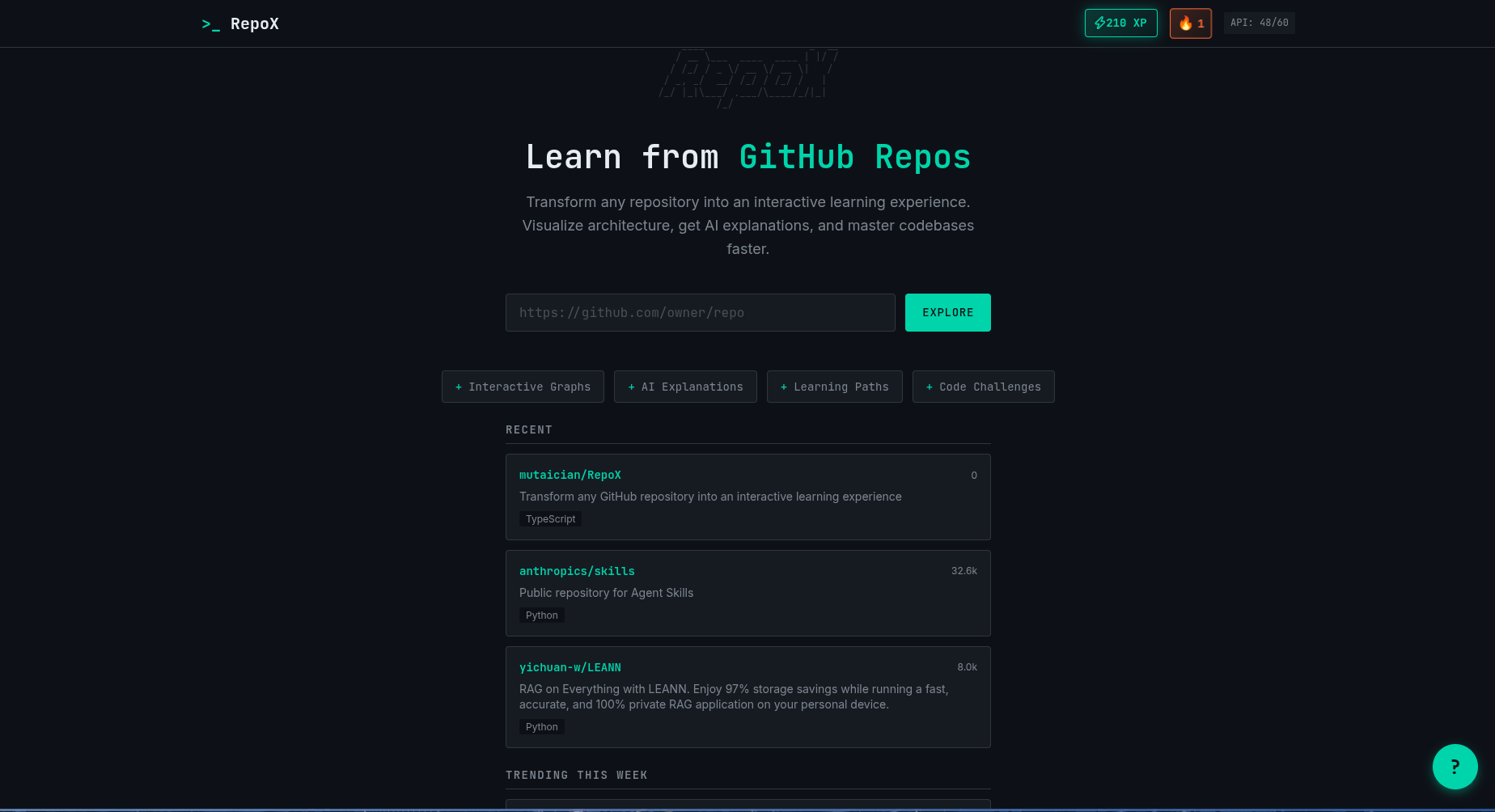Image resolution: width=1495 pixels, height=812 pixels.
Task: Open the anthropics/skills repository link
Action: point(577,571)
